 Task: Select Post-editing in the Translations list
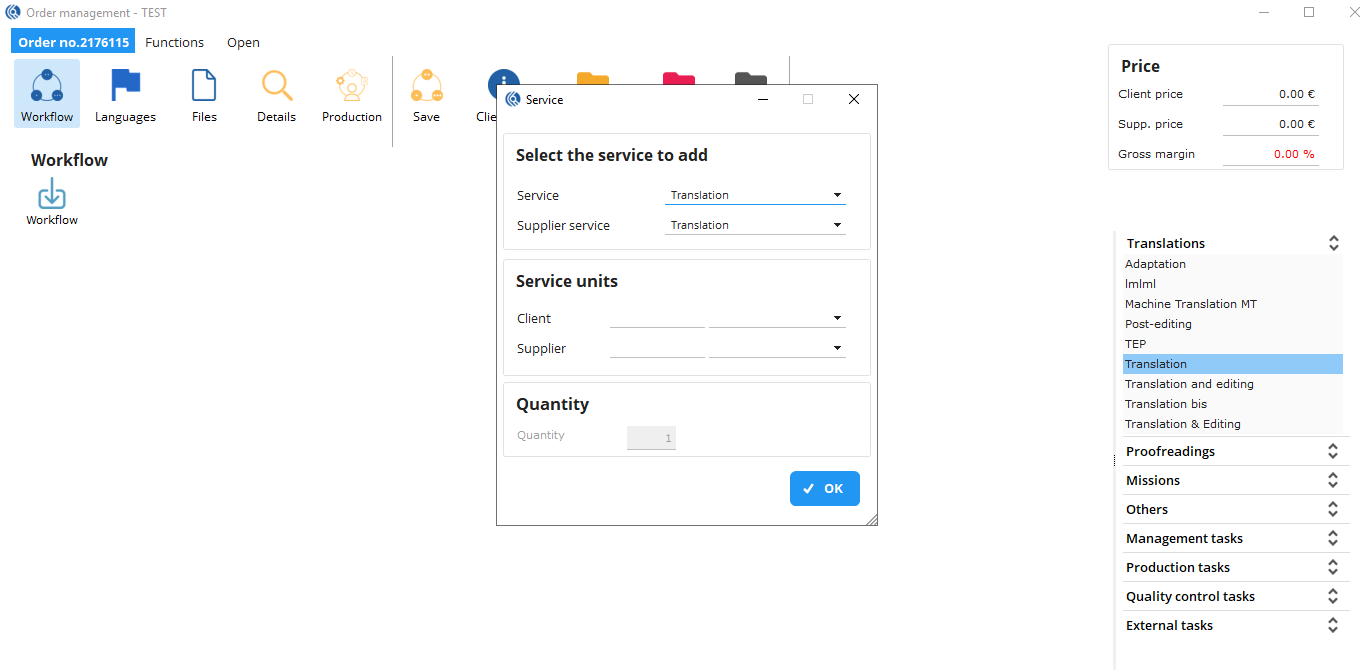[x=1158, y=324]
